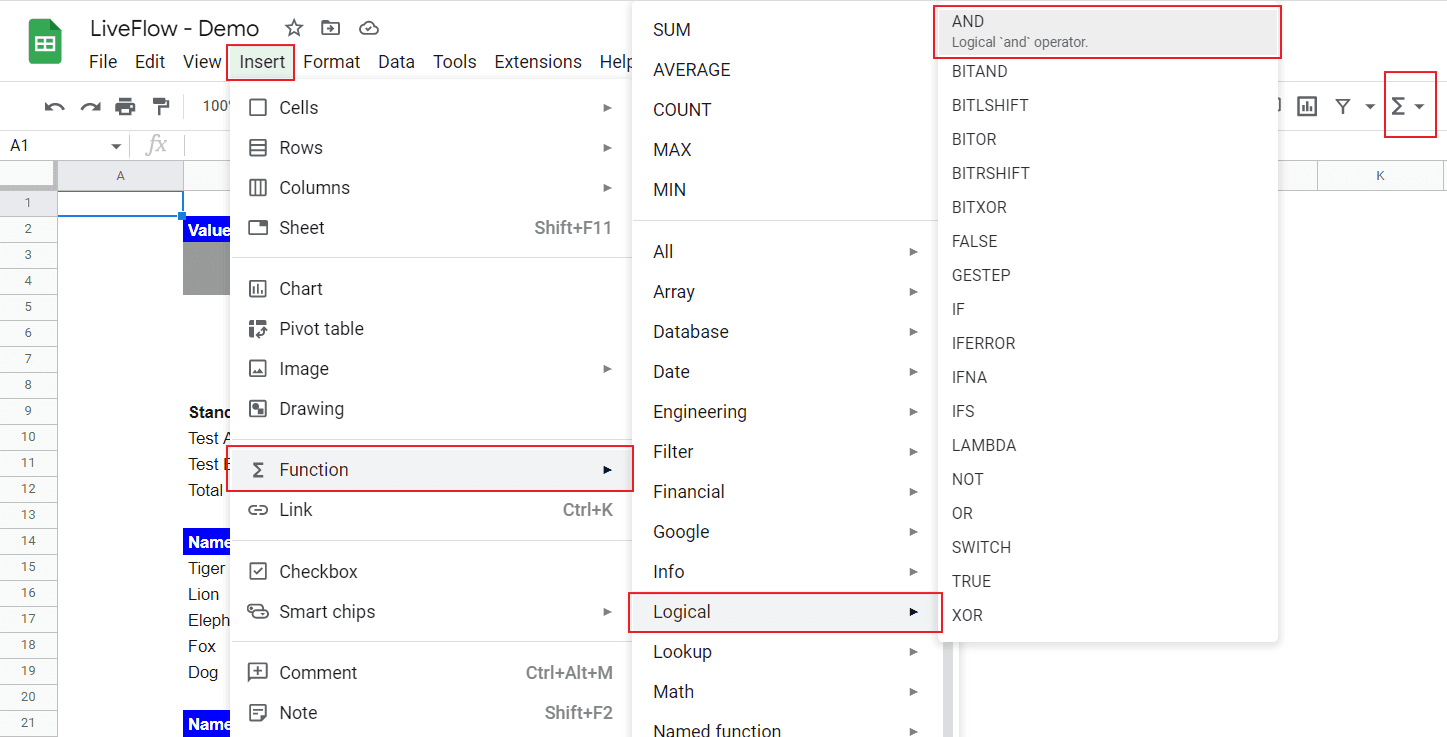Image resolution: width=1447 pixels, height=737 pixels.
Task: Select the Function menu entry
Action: 431,470
